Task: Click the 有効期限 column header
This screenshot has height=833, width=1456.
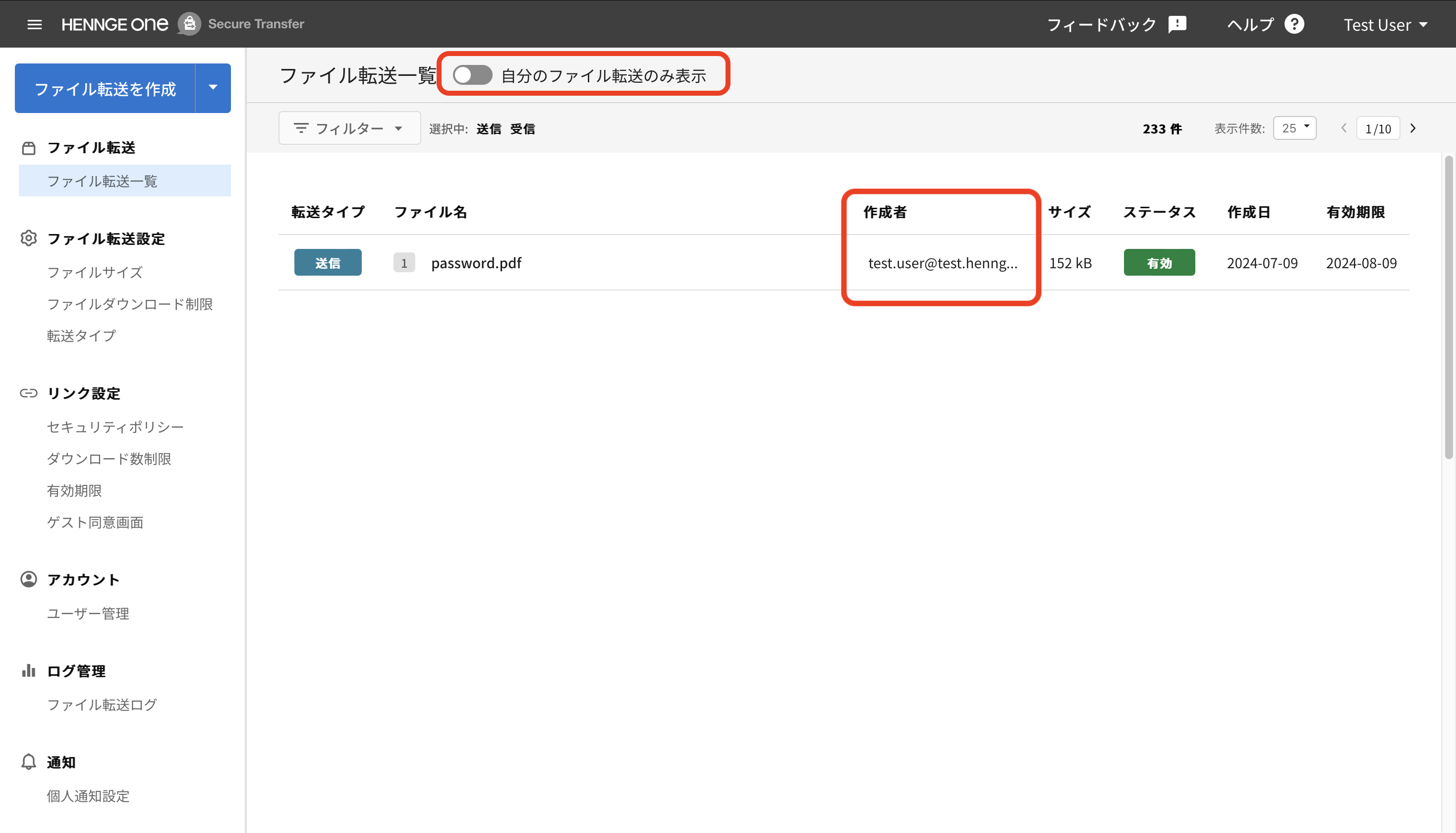Action: click(x=1355, y=212)
